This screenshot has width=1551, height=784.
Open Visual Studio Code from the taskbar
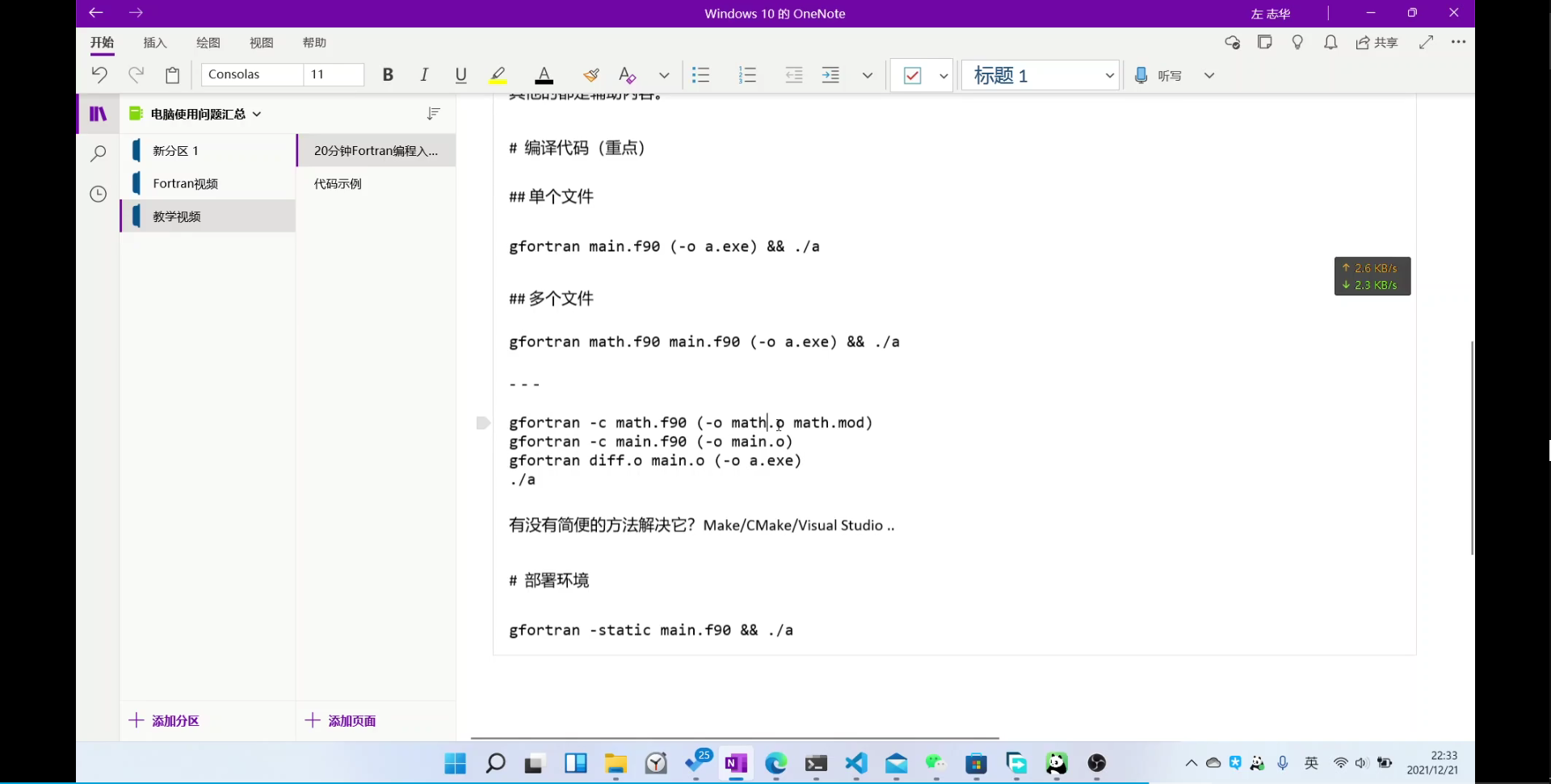(856, 763)
